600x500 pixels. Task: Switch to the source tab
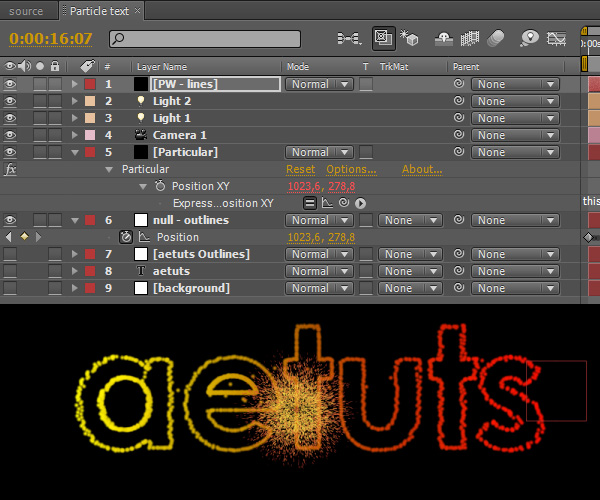tap(26, 11)
